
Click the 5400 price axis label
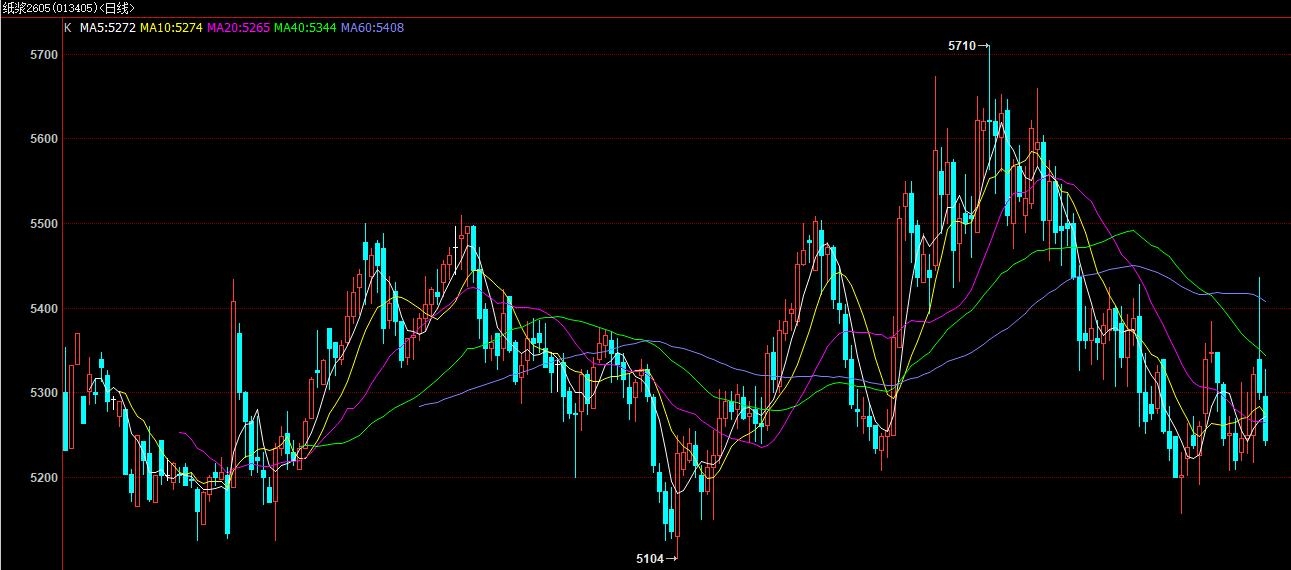pyautogui.click(x=44, y=309)
